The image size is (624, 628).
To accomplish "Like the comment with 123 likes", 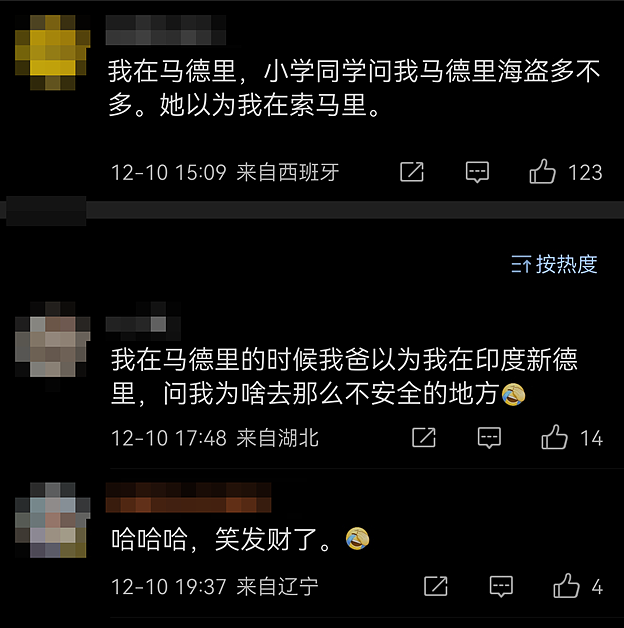I will [542, 171].
